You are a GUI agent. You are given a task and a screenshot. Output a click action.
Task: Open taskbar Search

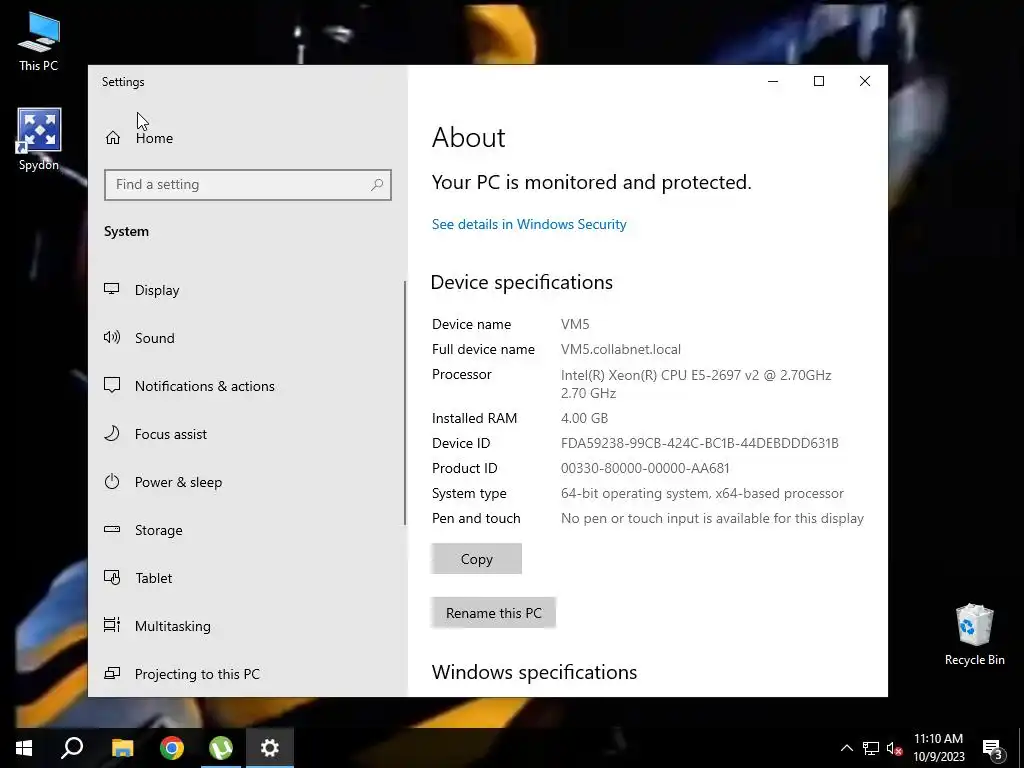click(72, 748)
